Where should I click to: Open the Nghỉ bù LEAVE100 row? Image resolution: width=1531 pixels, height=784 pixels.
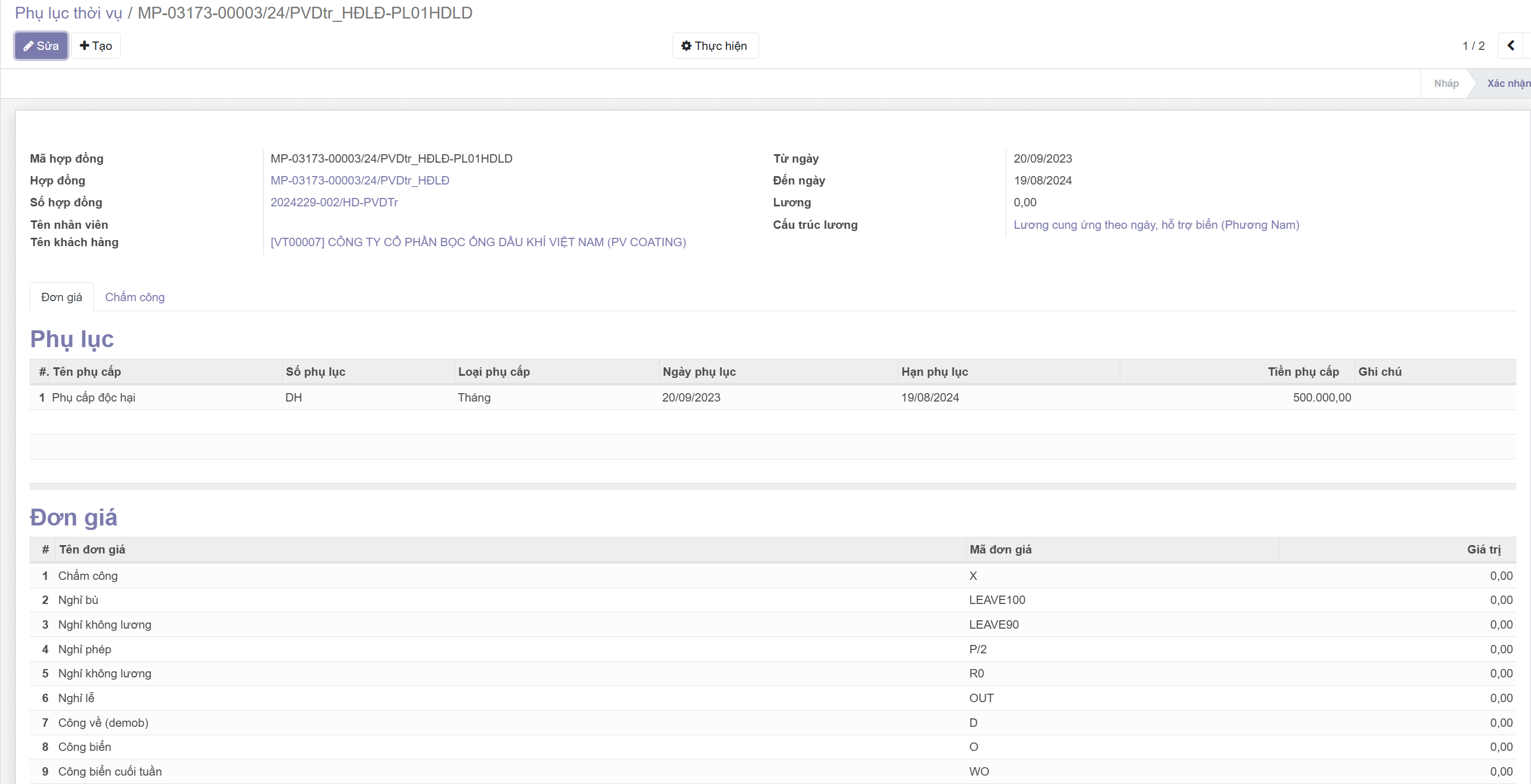79,600
